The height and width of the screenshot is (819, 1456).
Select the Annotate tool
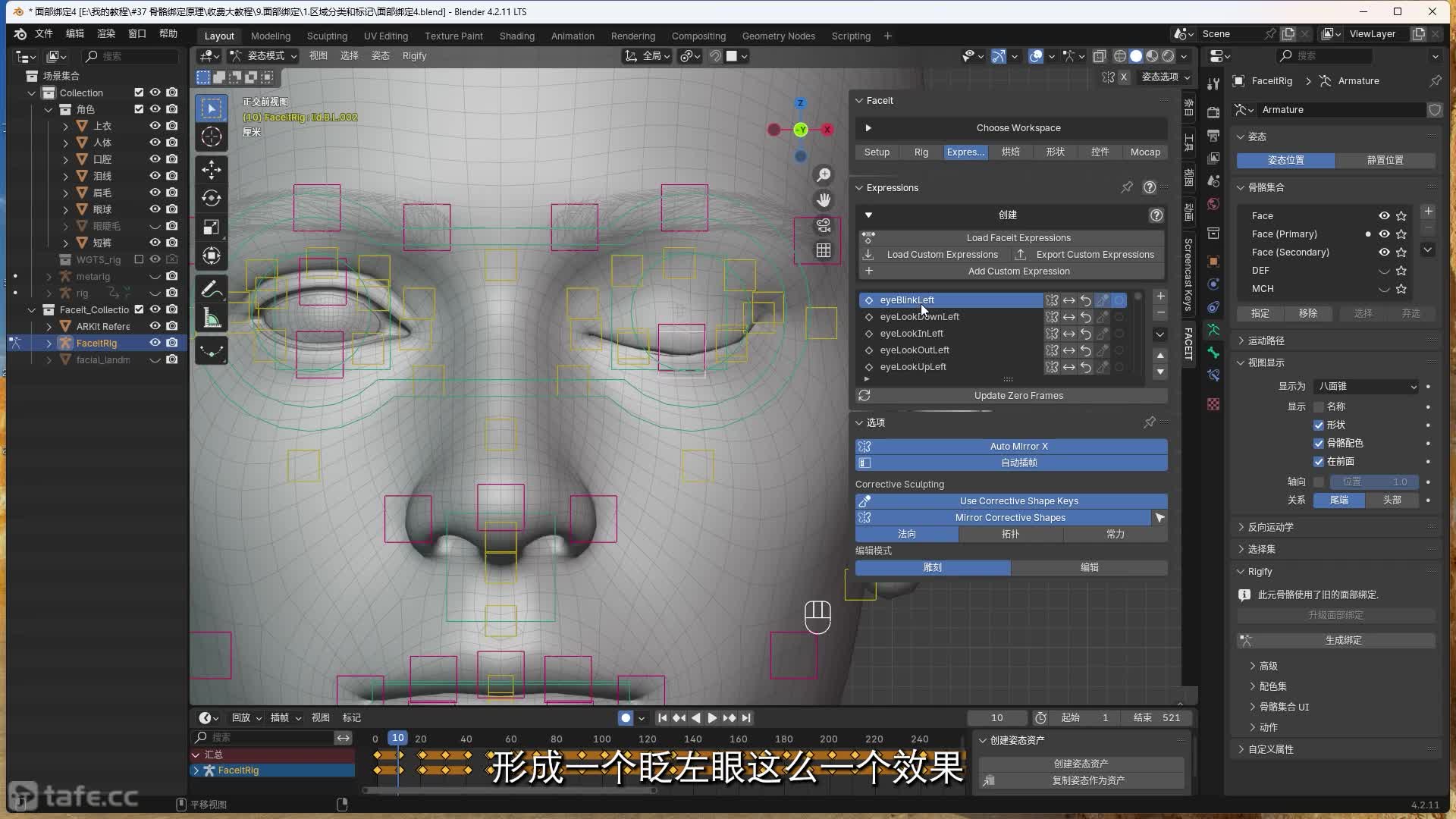pyautogui.click(x=212, y=289)
